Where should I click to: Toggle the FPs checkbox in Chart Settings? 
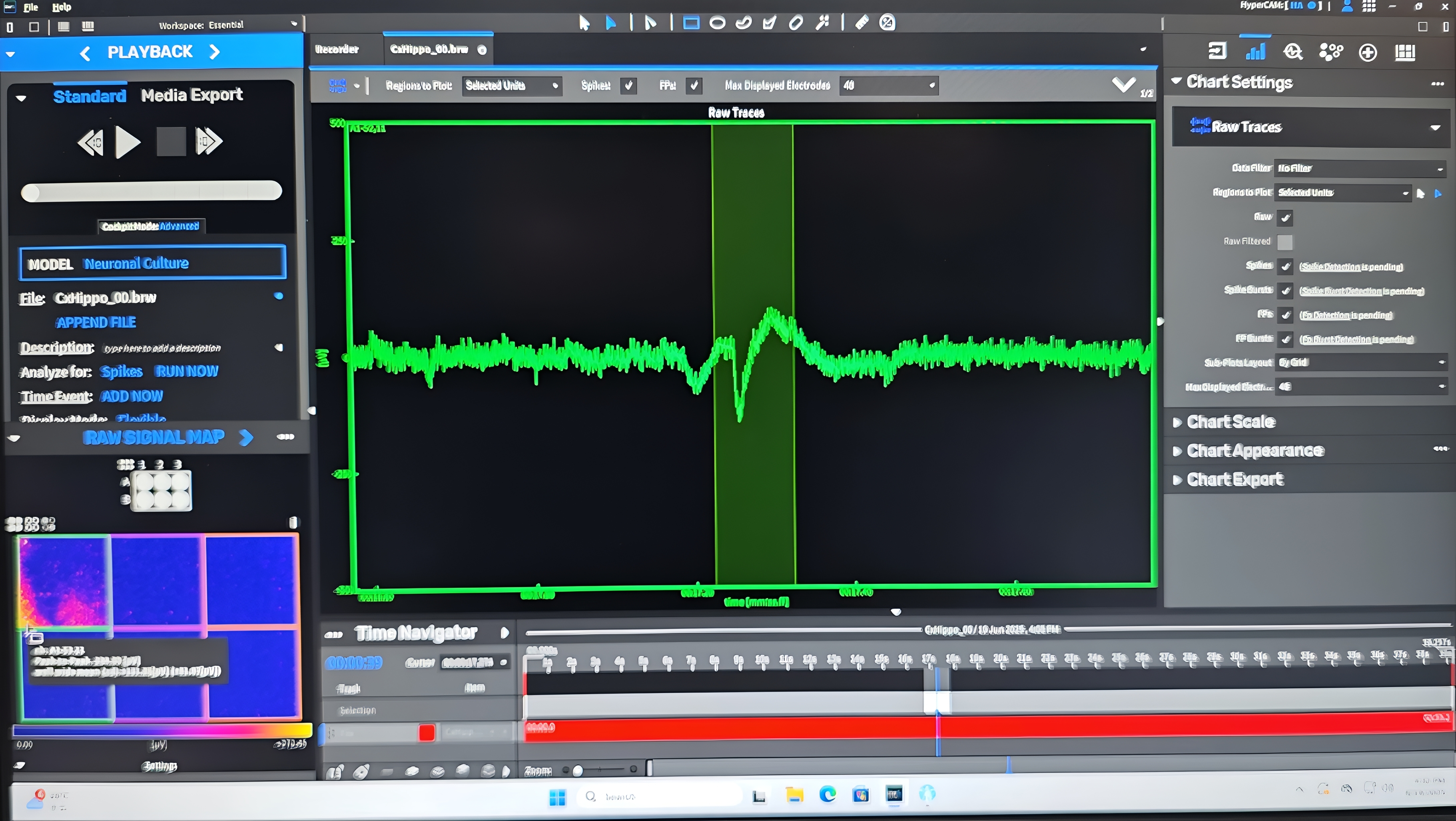coord(1285,315)
